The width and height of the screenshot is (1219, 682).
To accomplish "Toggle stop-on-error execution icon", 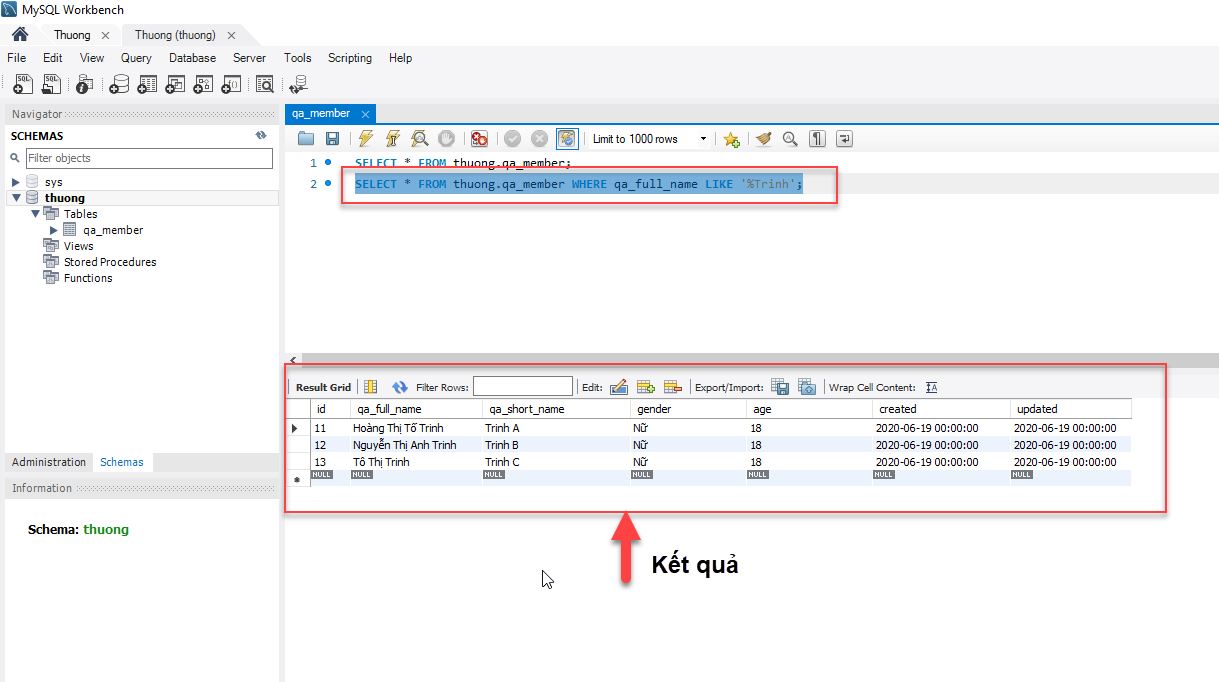I will pos(480,139).
